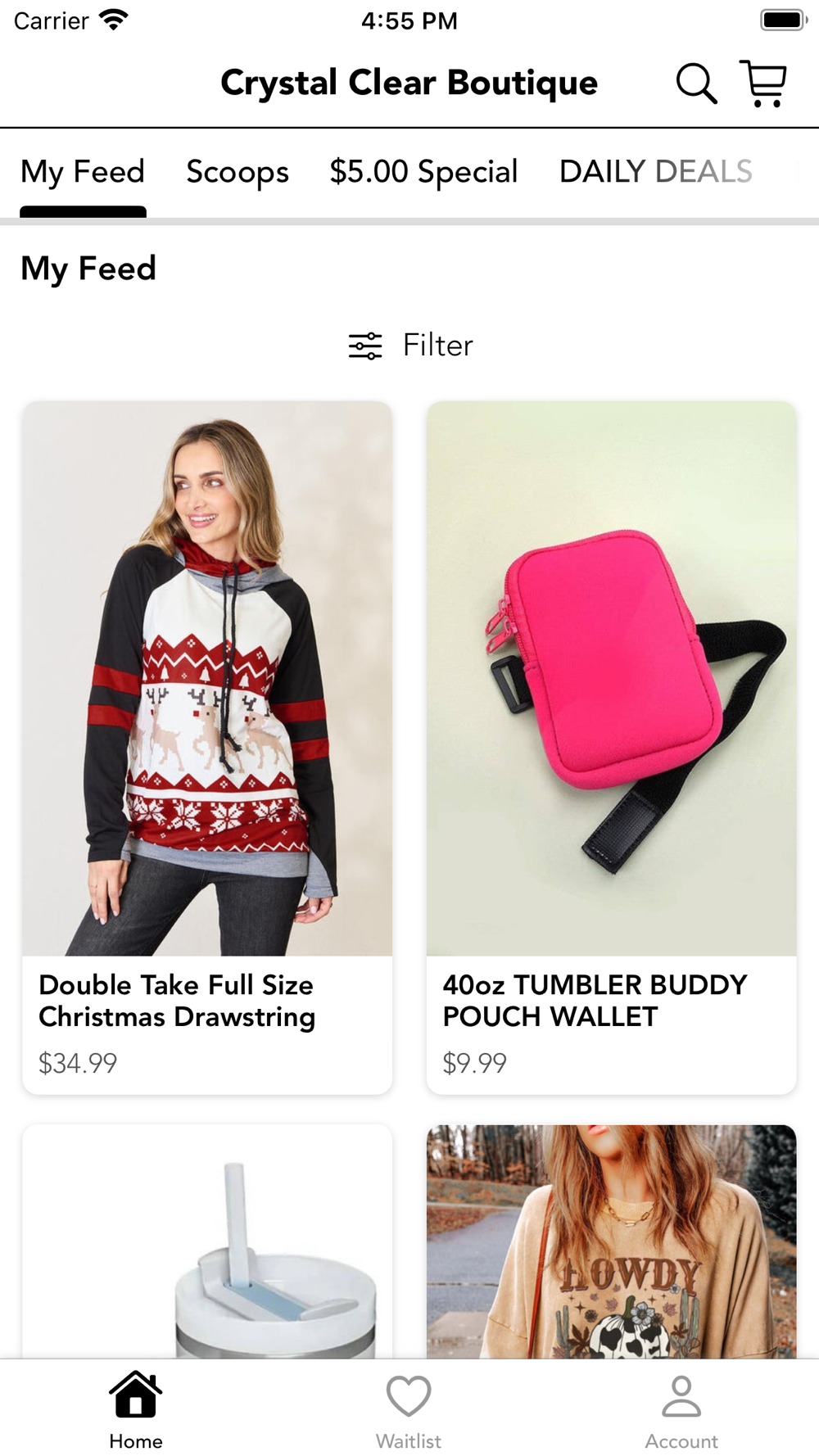The width and height of the screenshot is (819, 1456).
Task: View the pink pouch wallet photo
Action: [x=612, y=679]
